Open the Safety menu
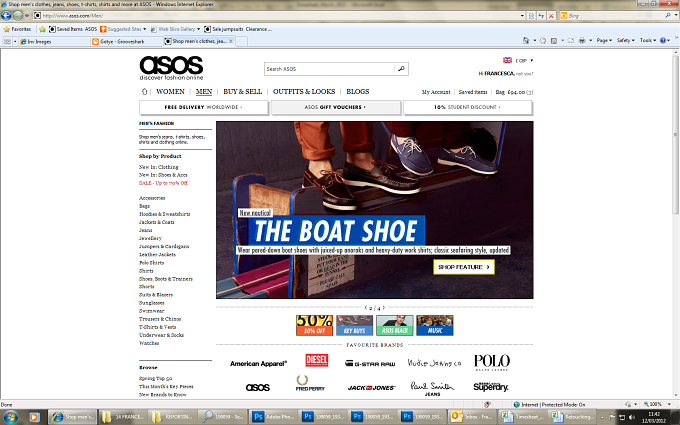 click(x=625, y=40)
